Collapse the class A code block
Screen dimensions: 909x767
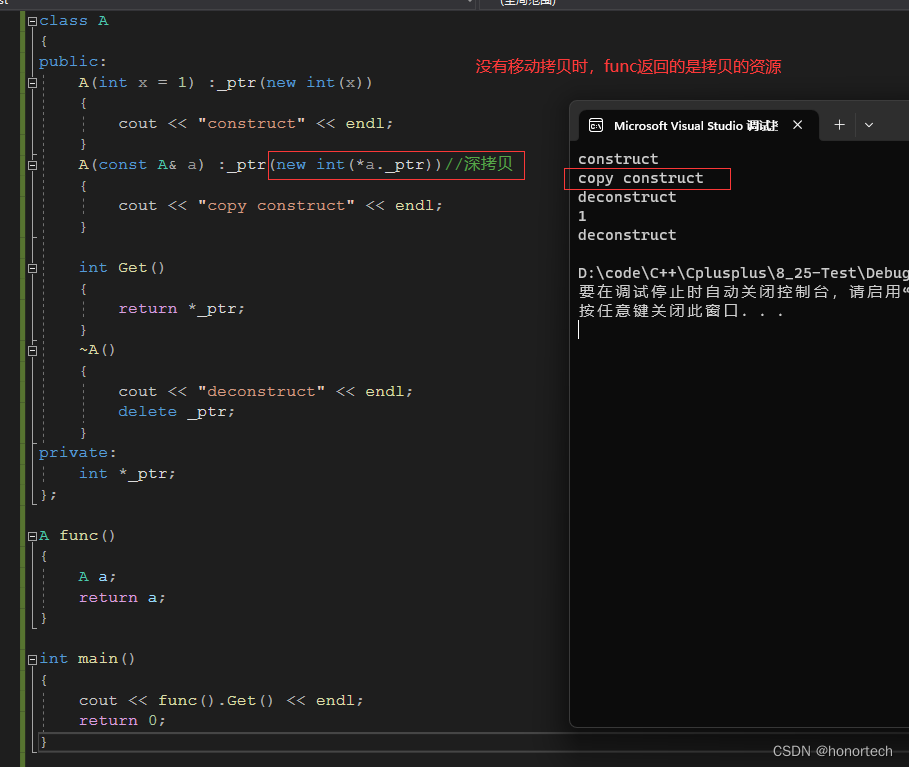(32, 21)
